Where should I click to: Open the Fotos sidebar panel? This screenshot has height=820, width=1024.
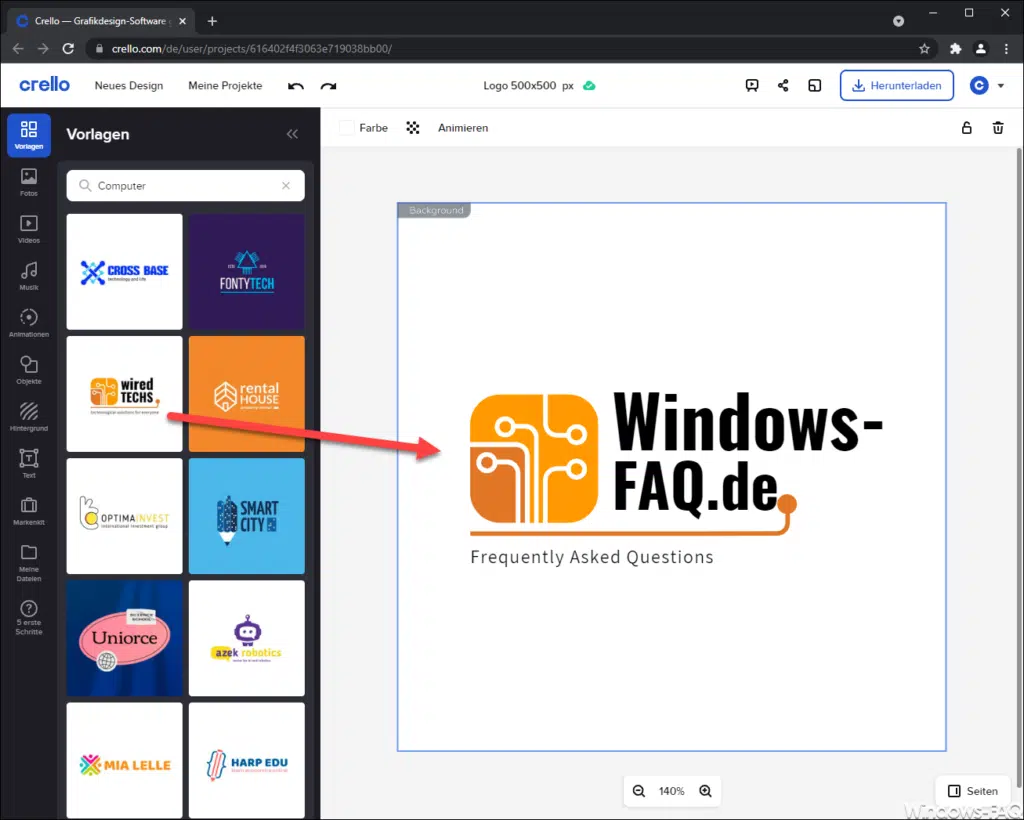coord(29,182)
